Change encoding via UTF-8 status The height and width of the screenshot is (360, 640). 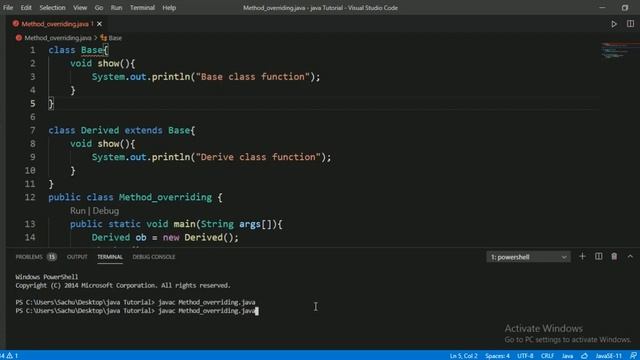[525, 356]
